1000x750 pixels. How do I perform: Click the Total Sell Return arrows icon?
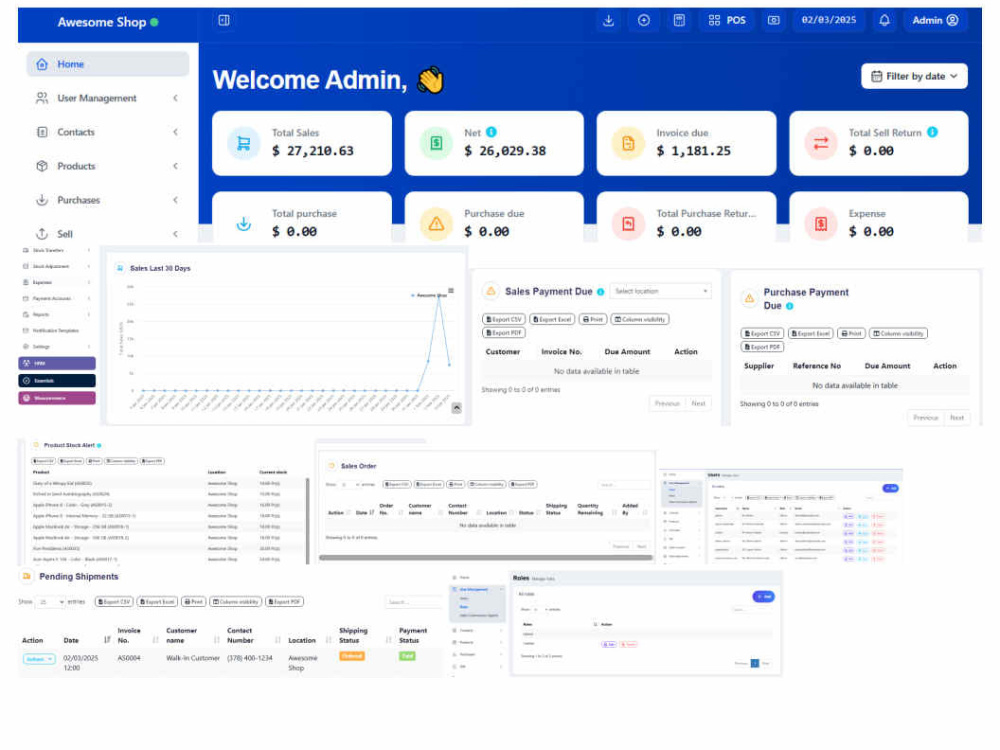click(821, 143)
